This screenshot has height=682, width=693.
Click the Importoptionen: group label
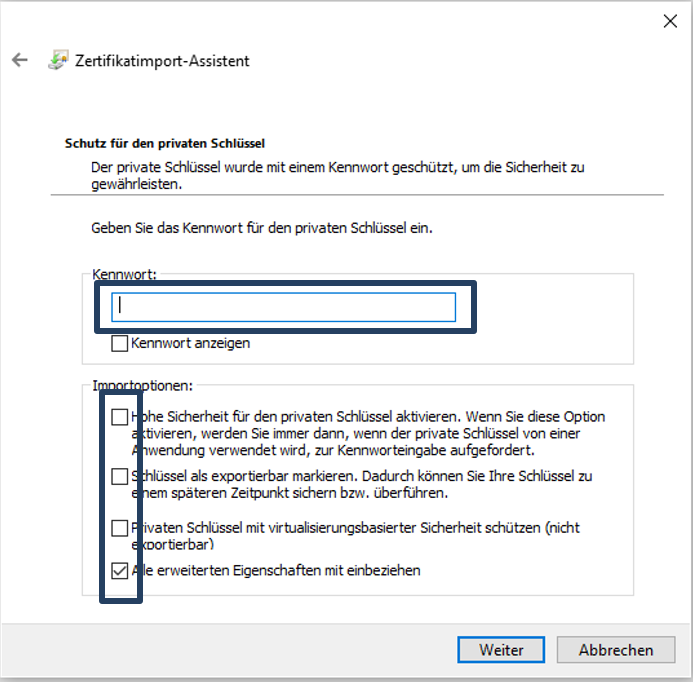click(142, 385)
